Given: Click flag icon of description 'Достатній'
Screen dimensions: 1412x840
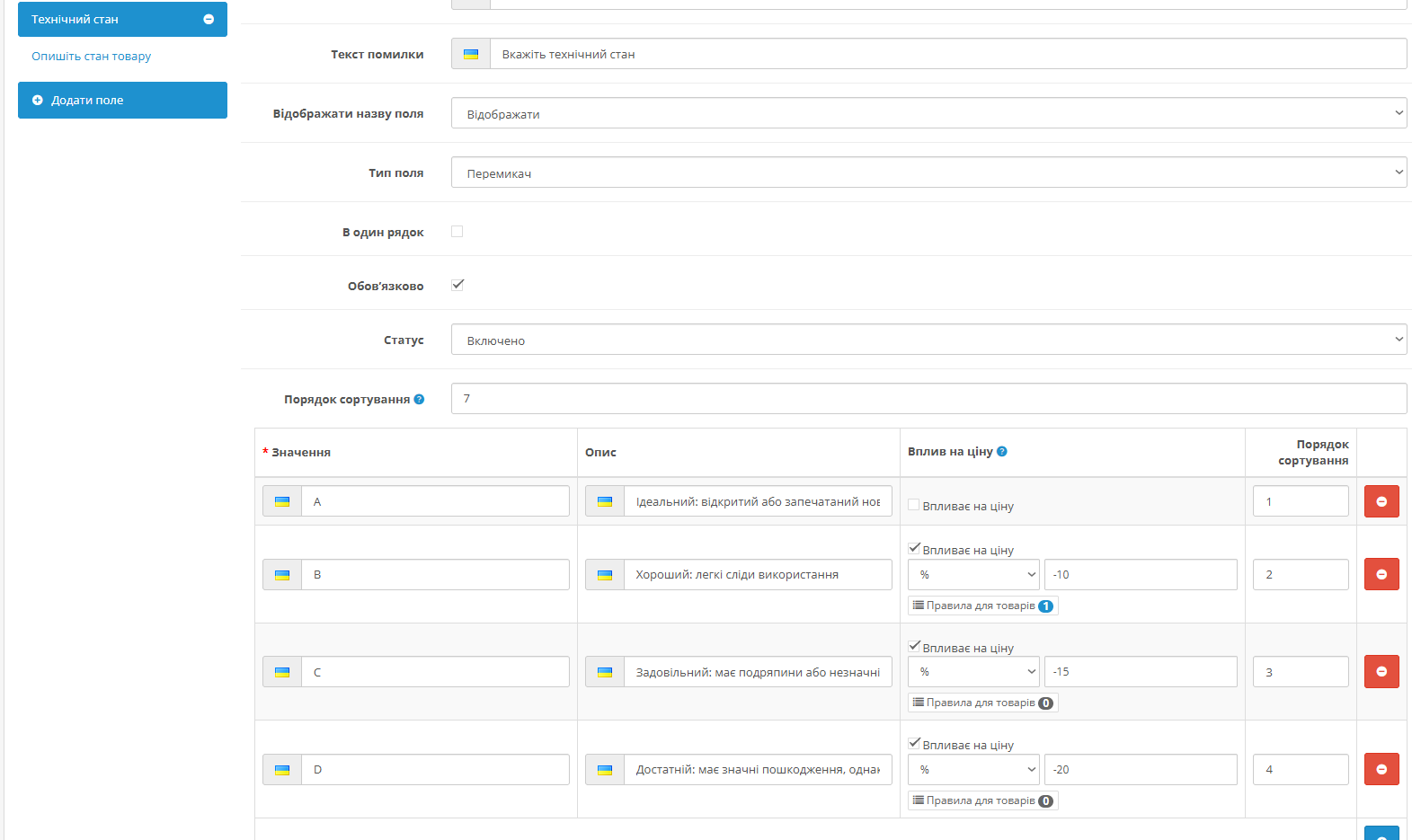Looking at the screenshot, I should (605, 770).
